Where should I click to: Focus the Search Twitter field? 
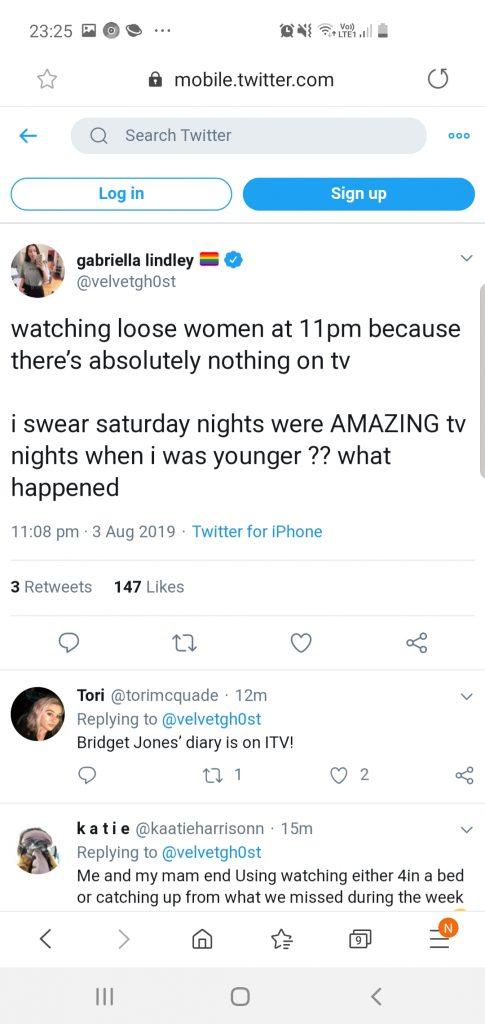249,136
